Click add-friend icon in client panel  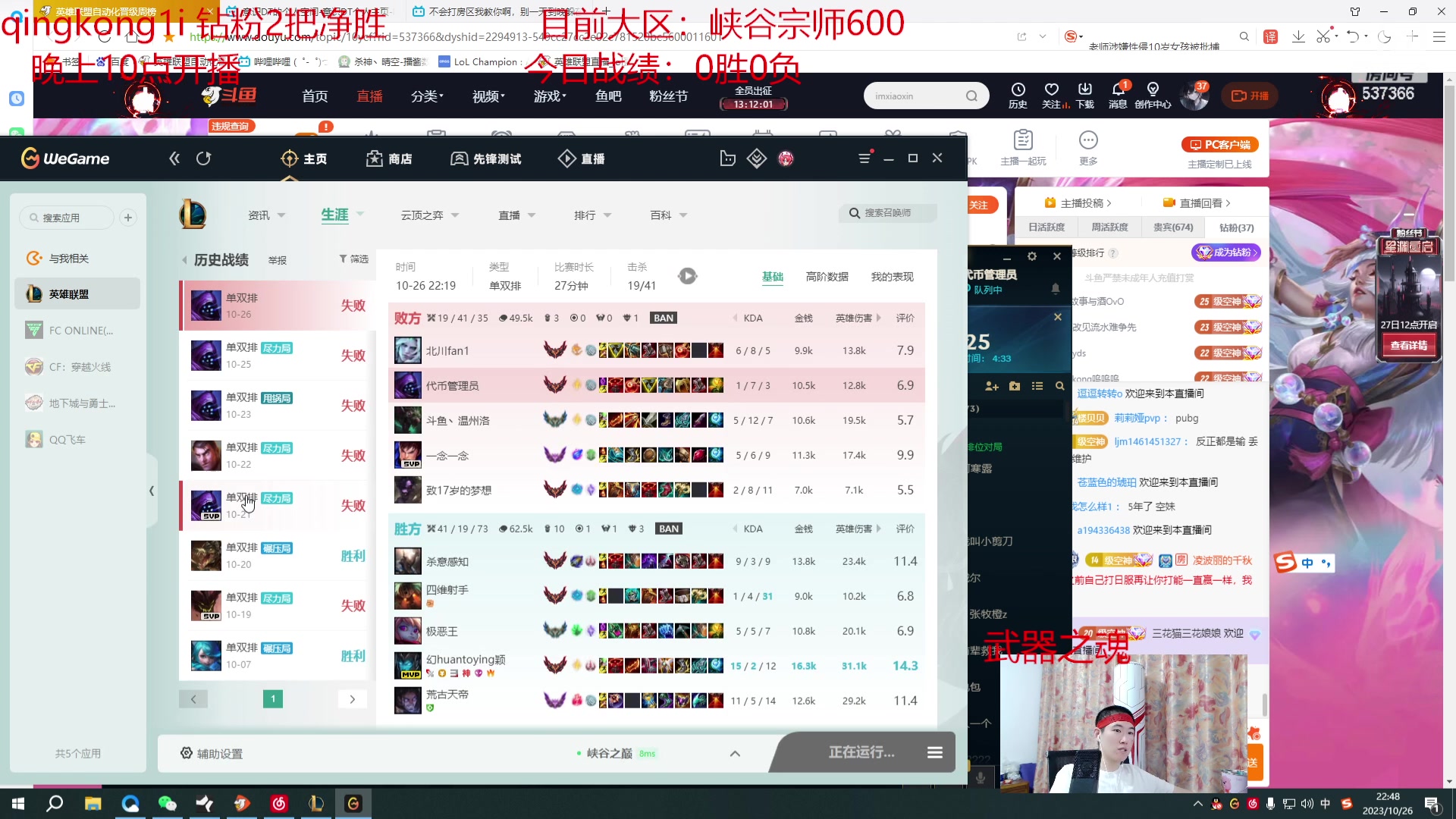992,386
